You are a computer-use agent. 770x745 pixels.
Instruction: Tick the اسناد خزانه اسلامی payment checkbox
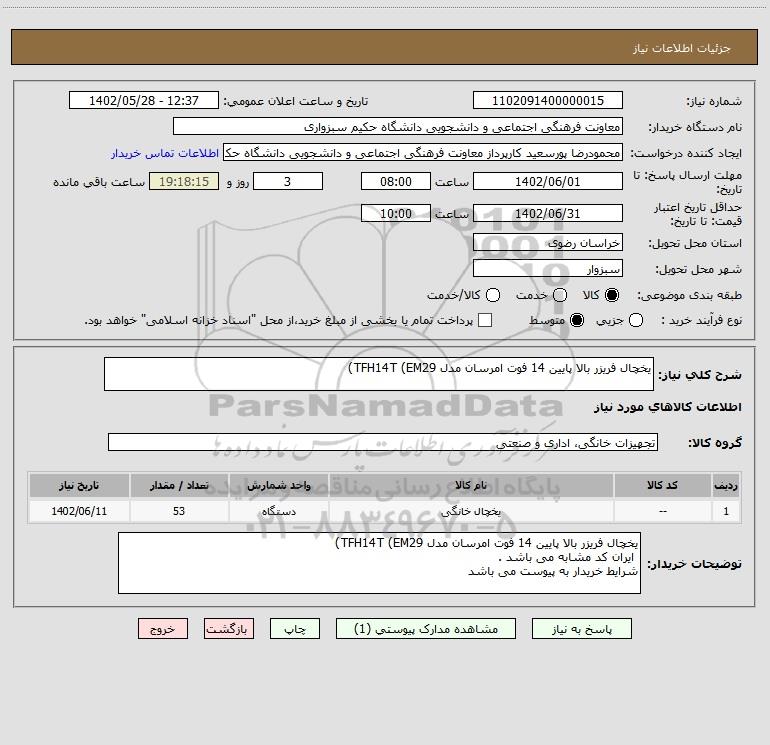coord(485,320)
